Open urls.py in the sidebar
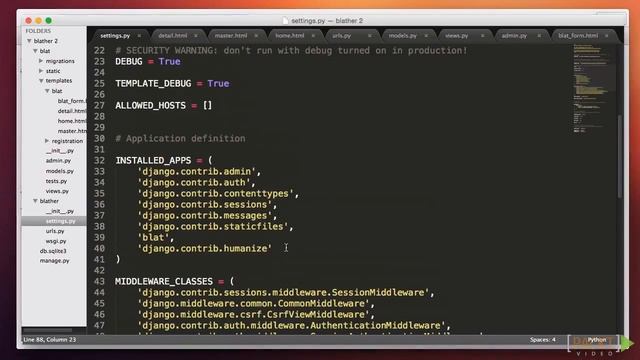The width and height of the screenshot is (640, 360). (x=55, y=231)
